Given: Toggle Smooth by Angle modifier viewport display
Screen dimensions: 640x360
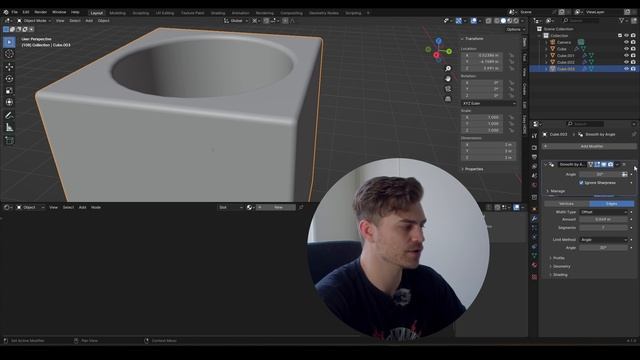Looking at the screenshot, I should coord(604,164).
